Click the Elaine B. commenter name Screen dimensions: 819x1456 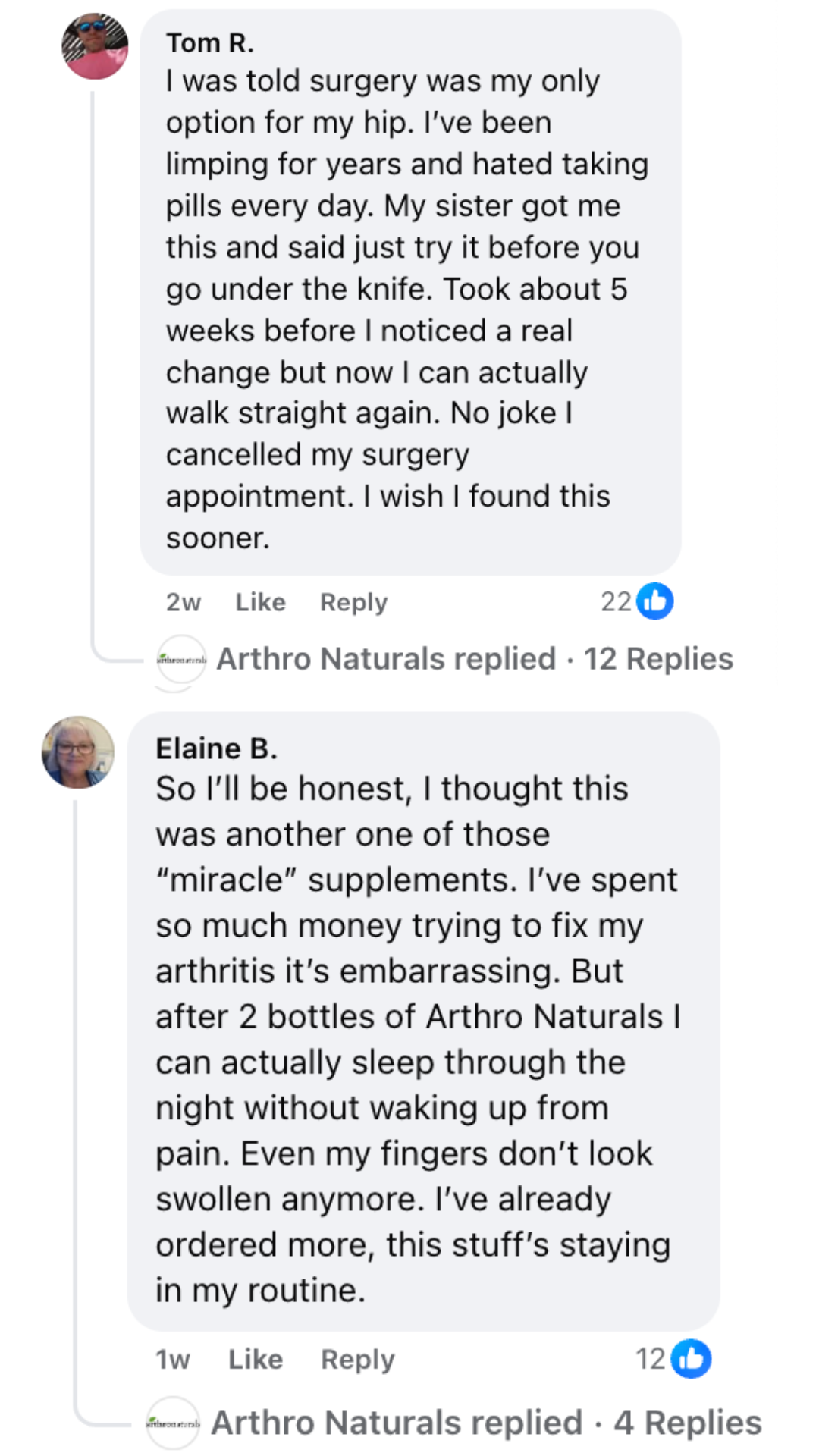[x=216, y=748]
